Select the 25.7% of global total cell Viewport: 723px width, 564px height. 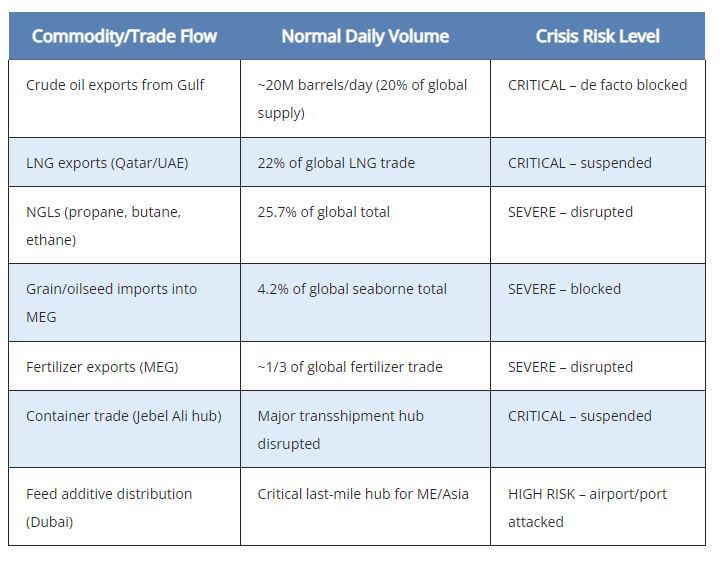click(x=324, y=212)
